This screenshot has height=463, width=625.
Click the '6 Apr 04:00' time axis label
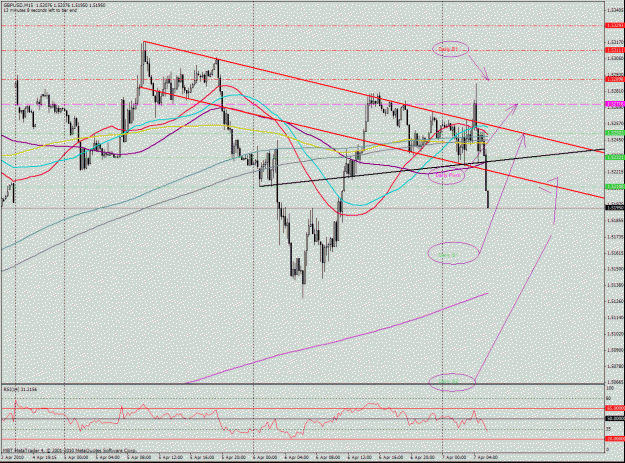point(297,457)
